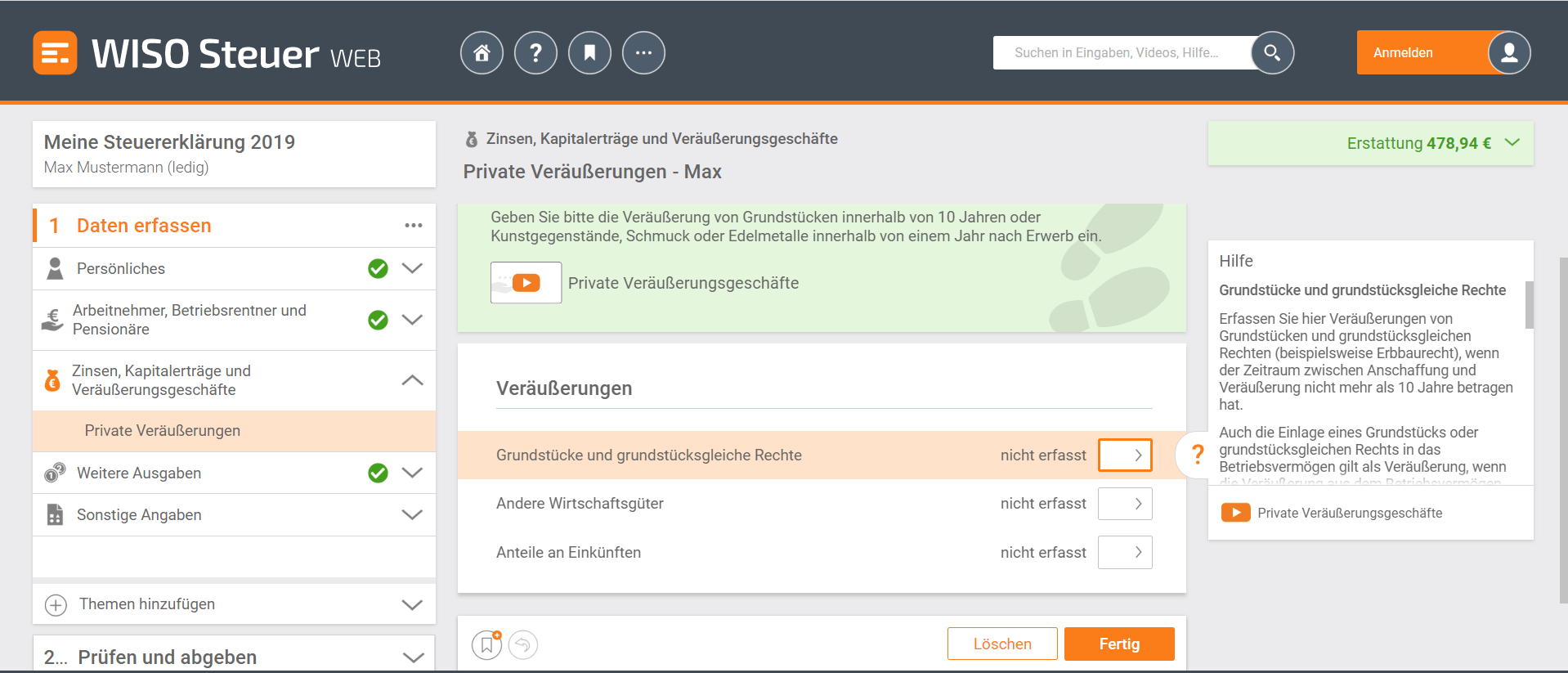Click green check for Weitere Ausgaben
The width and height of the screenshot is (1568, 673).
click(378, 473)
